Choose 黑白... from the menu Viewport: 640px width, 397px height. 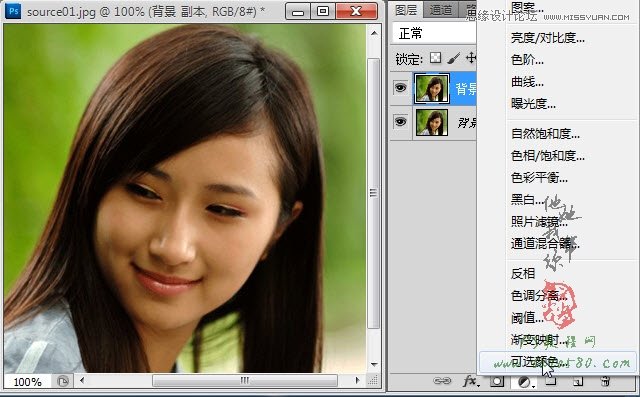coord(527,200)
